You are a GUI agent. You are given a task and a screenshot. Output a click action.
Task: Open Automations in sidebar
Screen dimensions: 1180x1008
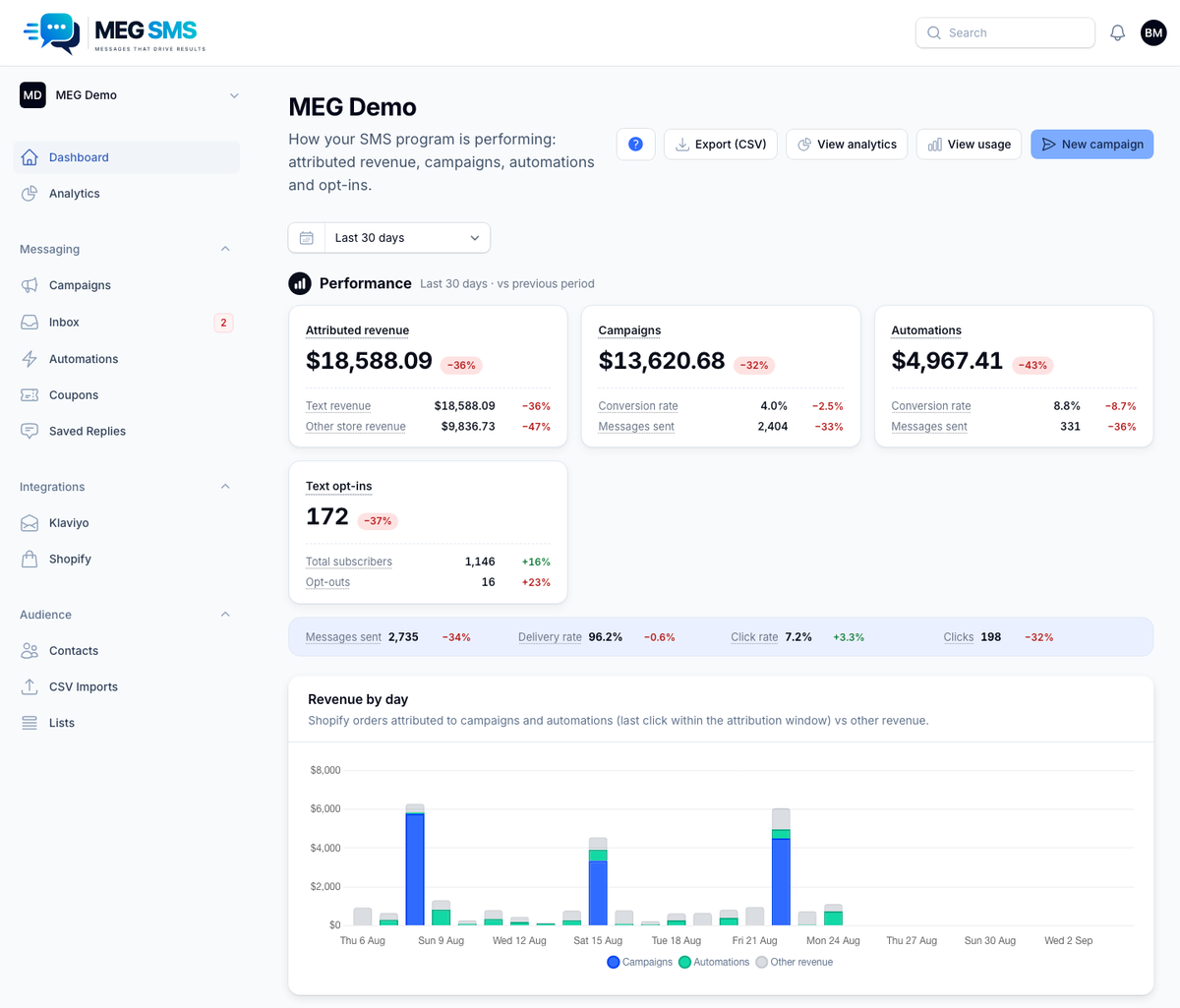coord(127,359)
